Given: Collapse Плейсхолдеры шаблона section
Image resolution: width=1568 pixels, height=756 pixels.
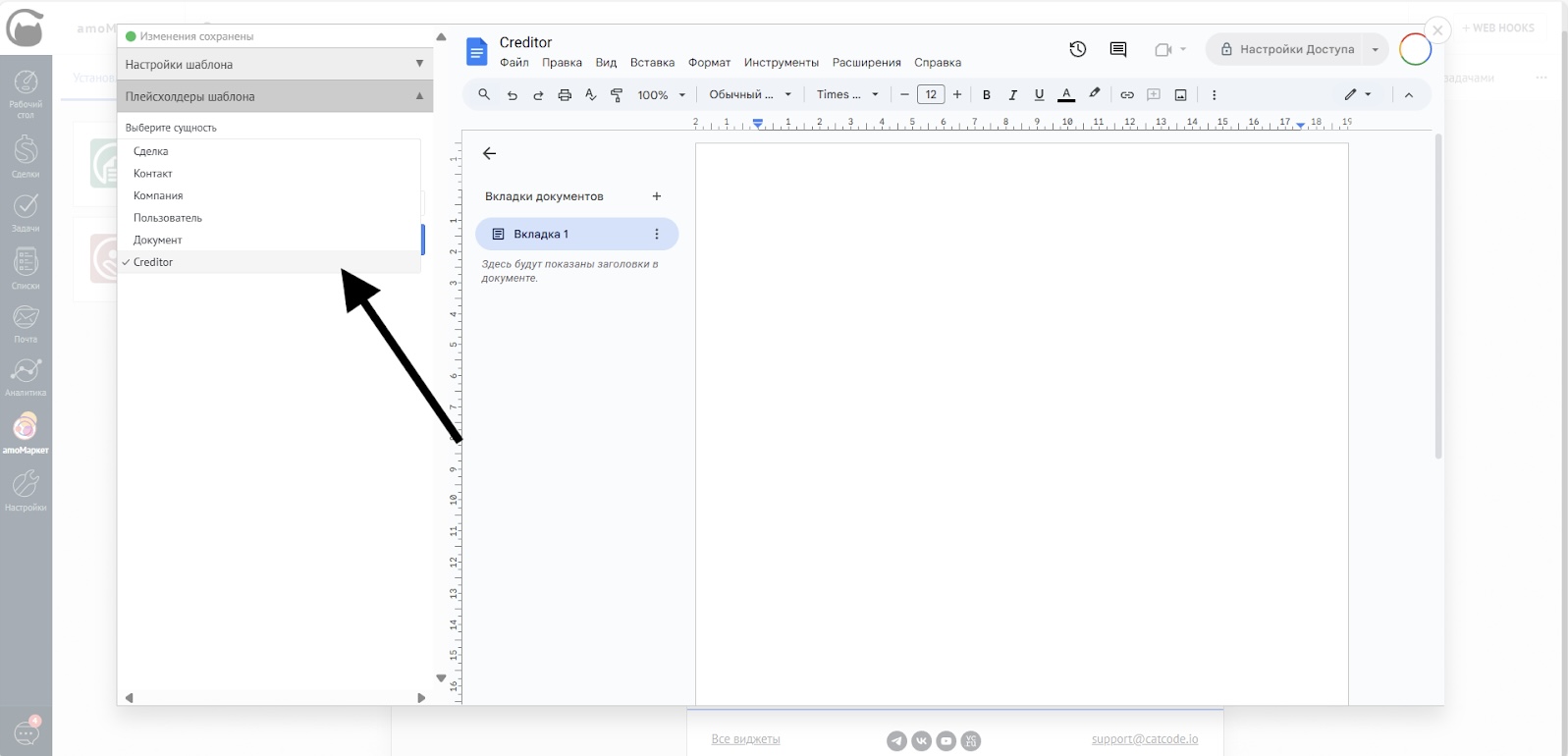Looking at the screenshot, I should click(275, 96).
